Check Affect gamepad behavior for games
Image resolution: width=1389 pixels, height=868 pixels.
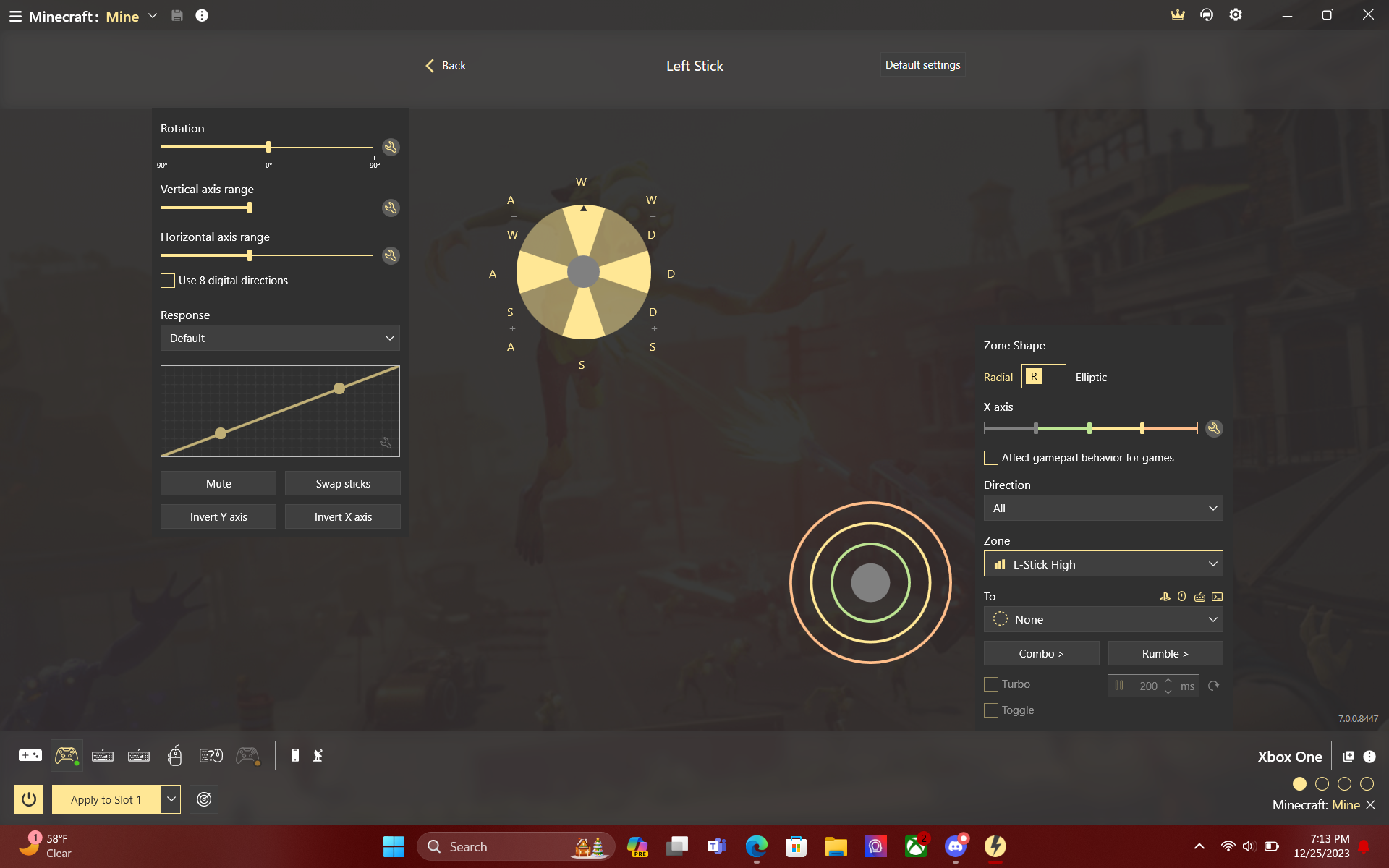991,458
